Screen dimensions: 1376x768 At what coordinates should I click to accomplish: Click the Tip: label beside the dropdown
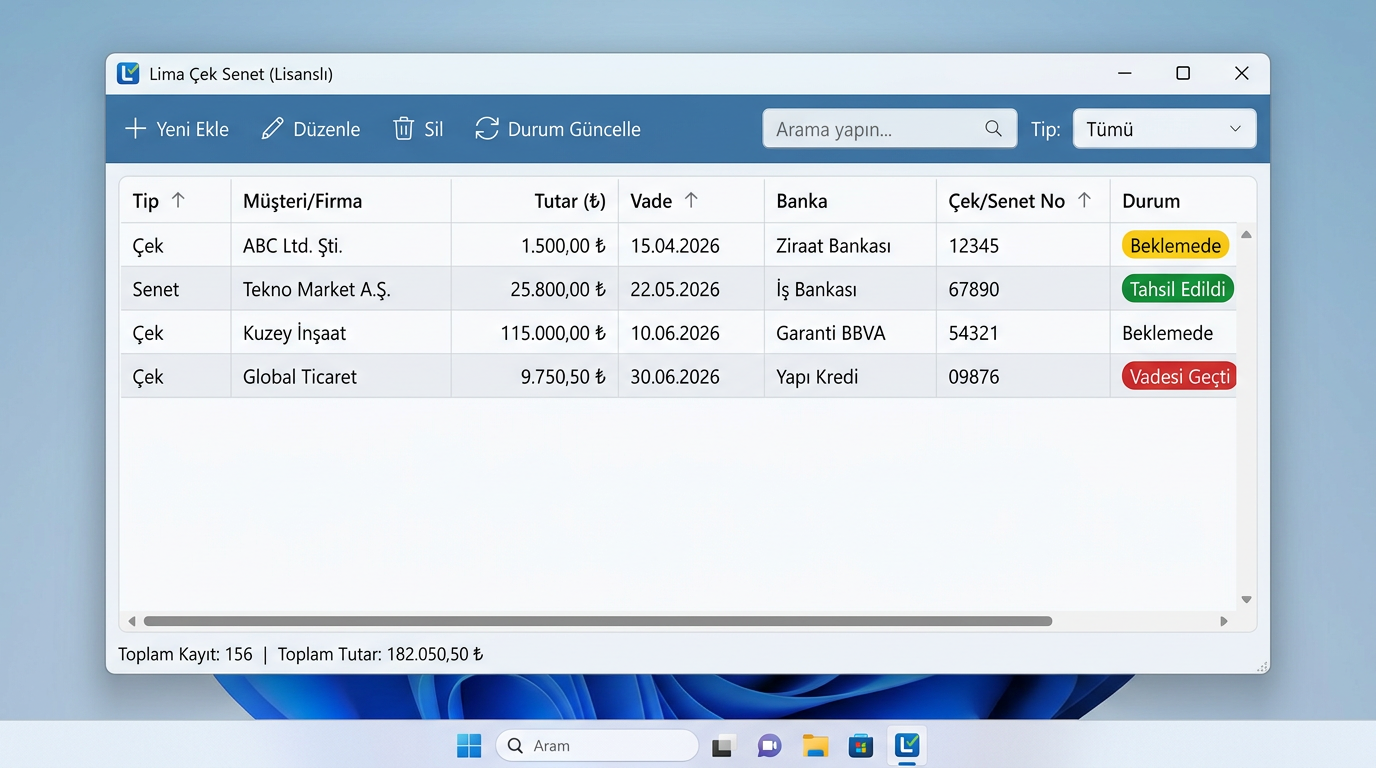(1046, 129)
